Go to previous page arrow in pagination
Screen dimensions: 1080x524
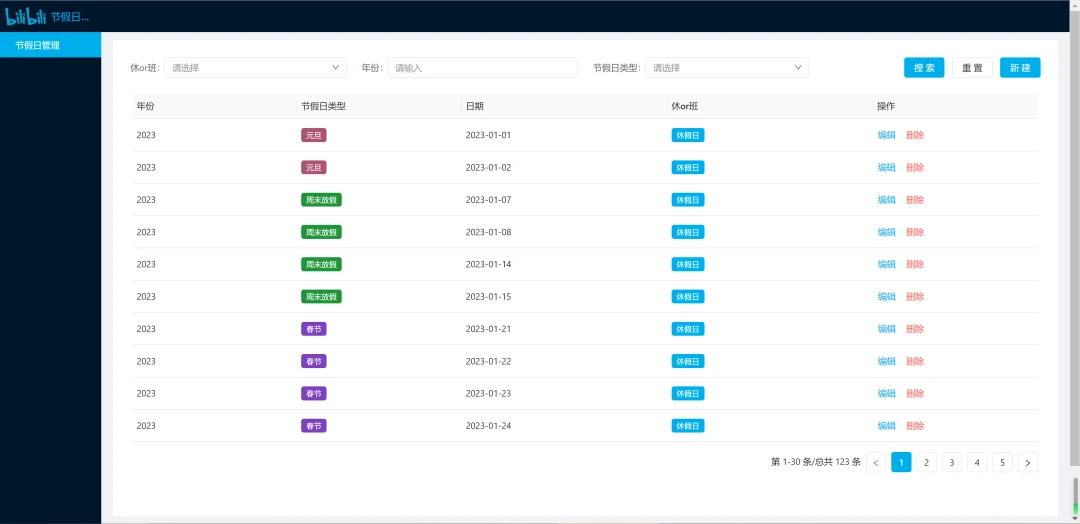click(x=875, y=463)
